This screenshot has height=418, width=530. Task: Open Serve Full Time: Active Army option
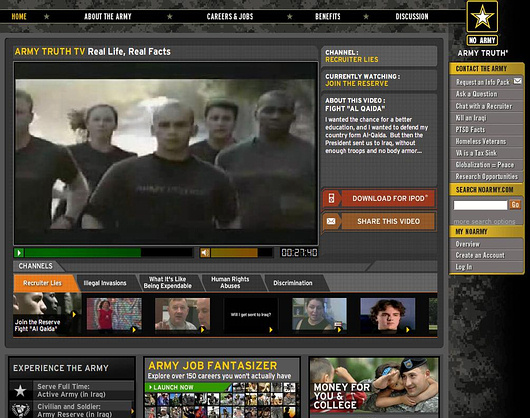tap(71, 390)
